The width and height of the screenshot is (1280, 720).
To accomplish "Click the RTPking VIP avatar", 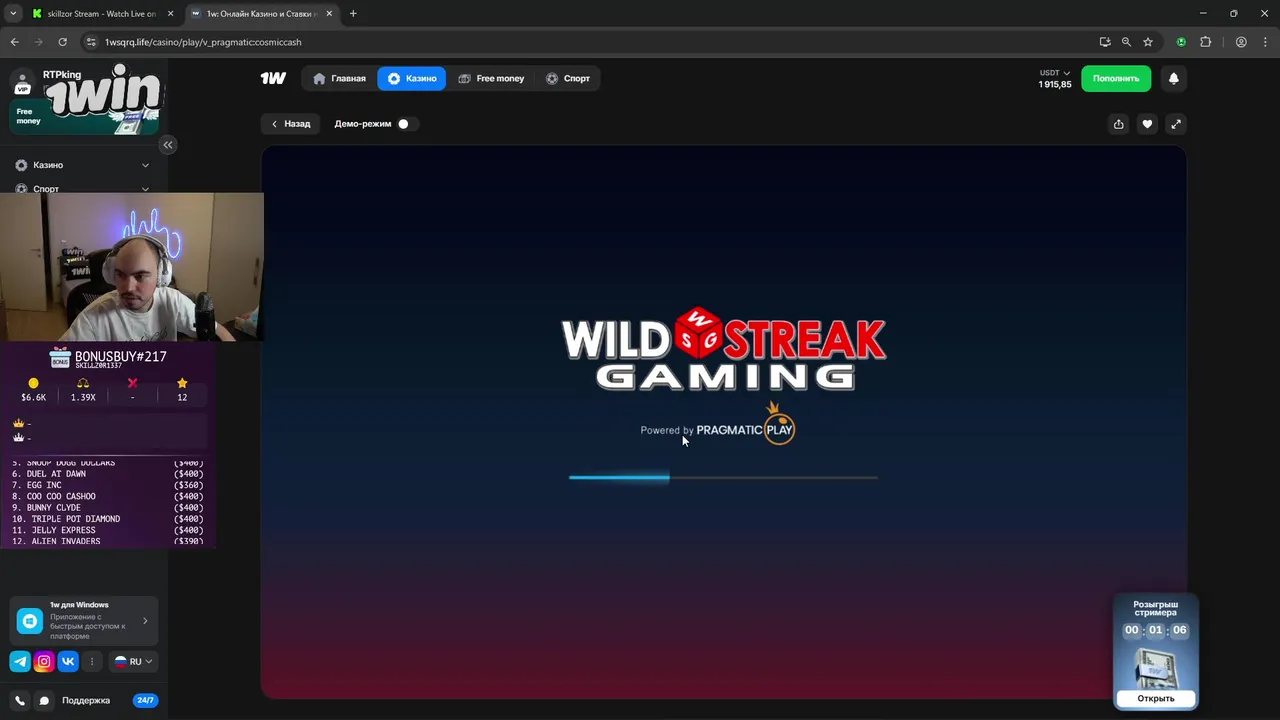I will point(22,82).
